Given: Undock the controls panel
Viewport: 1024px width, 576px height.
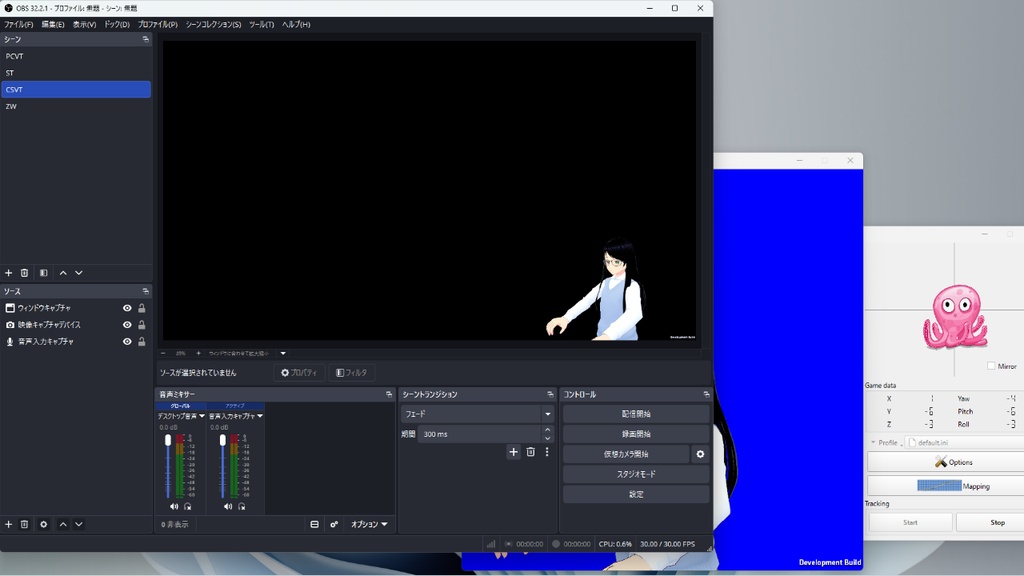Looking at the screenshot, I should click(x=706, y=394).
